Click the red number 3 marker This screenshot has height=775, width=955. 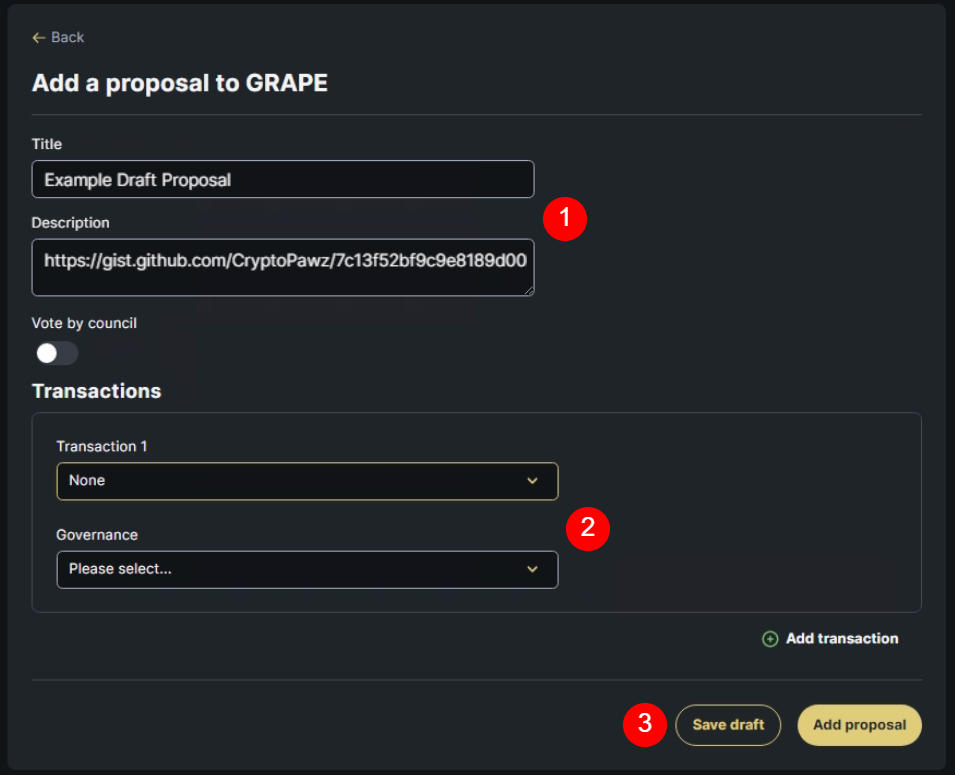point(645,725)
